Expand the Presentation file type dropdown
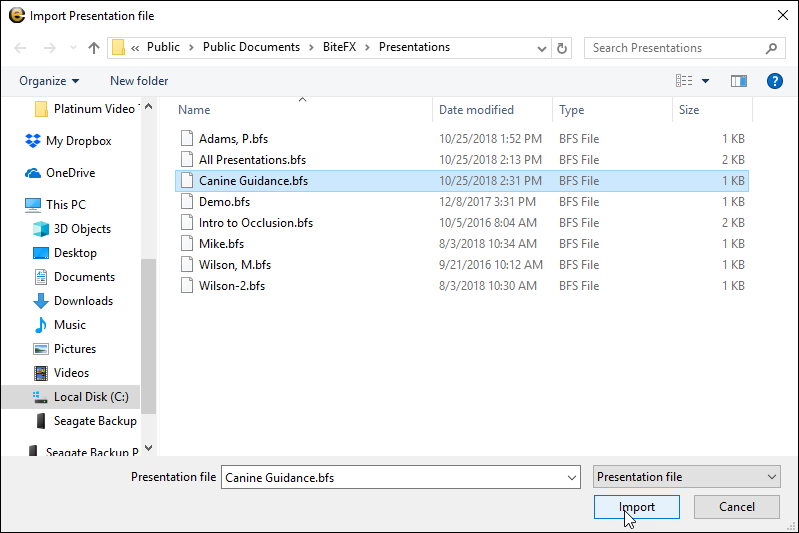 point(686,478)
